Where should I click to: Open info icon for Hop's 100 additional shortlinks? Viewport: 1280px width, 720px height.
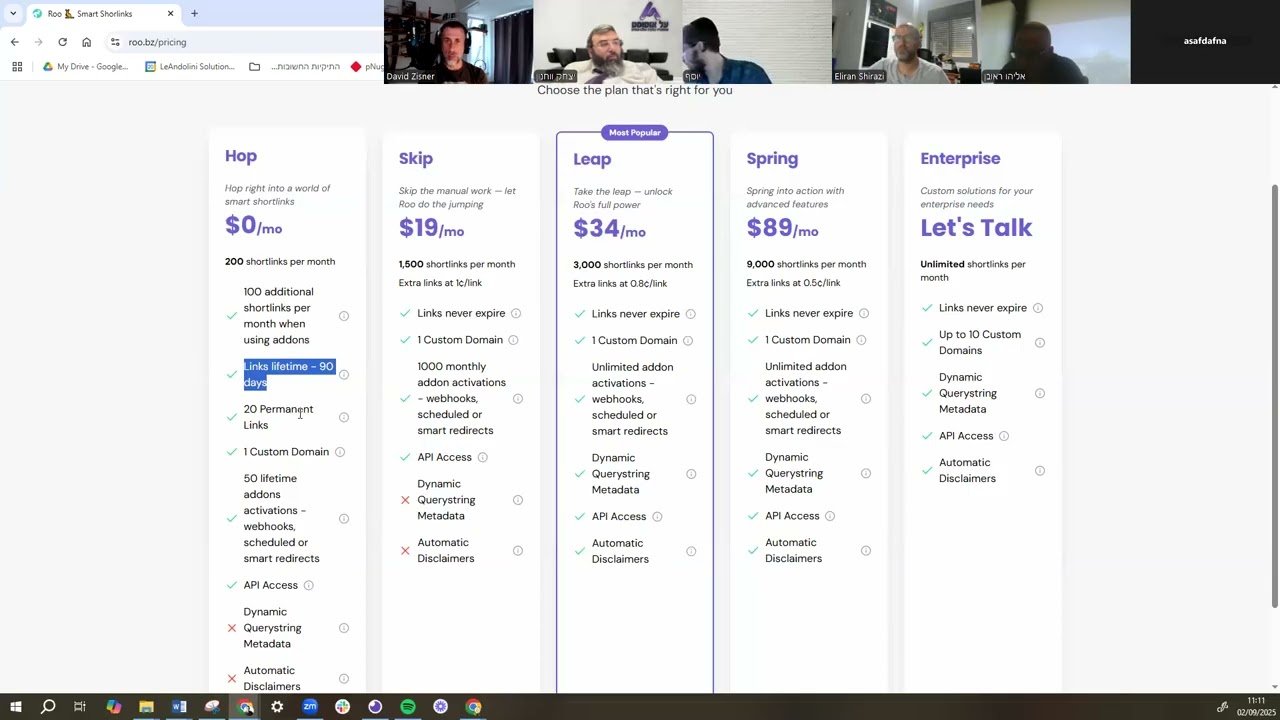(x=344, y=316)
